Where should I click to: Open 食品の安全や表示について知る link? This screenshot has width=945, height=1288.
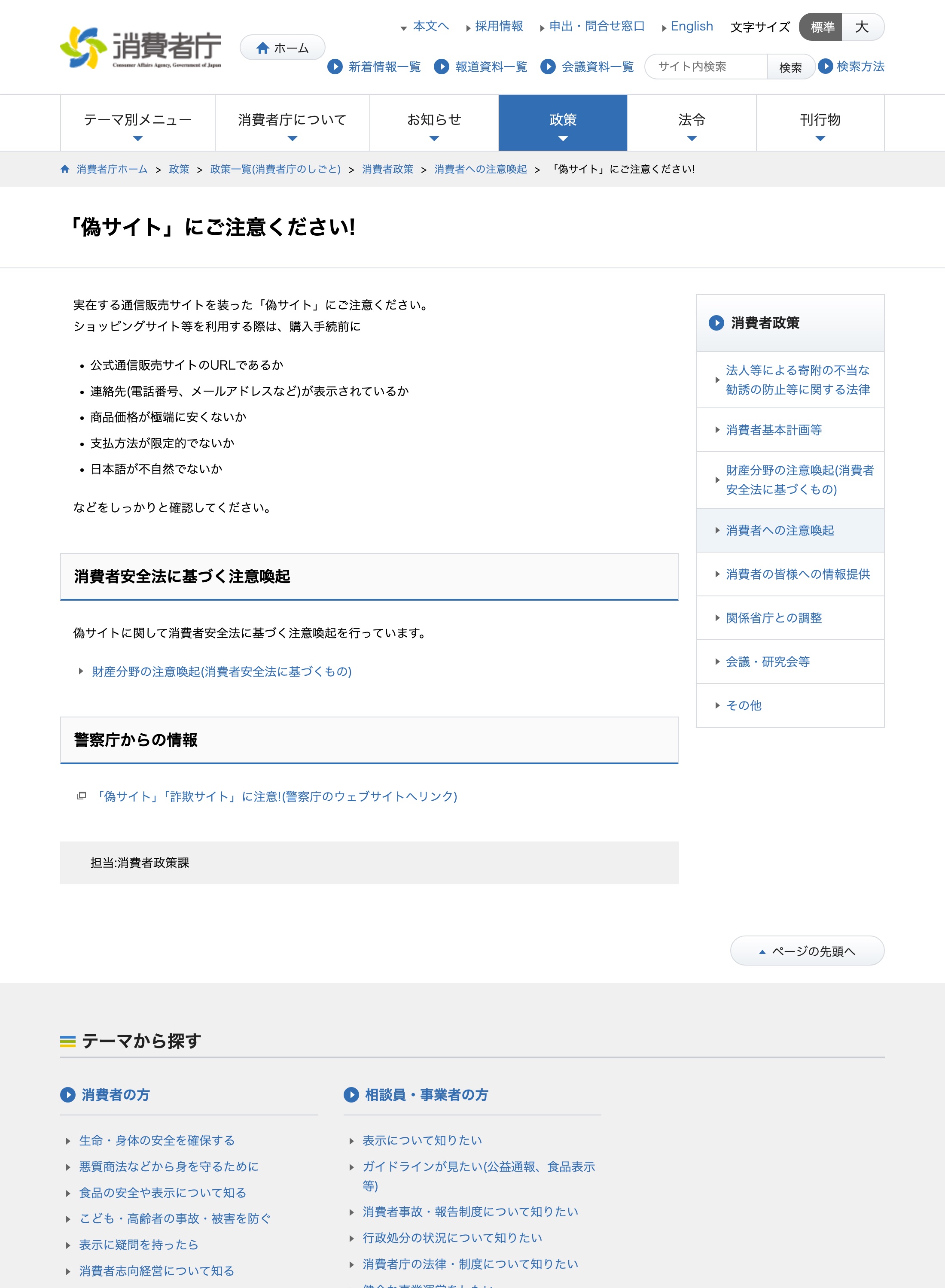(x=162, y=1193)
